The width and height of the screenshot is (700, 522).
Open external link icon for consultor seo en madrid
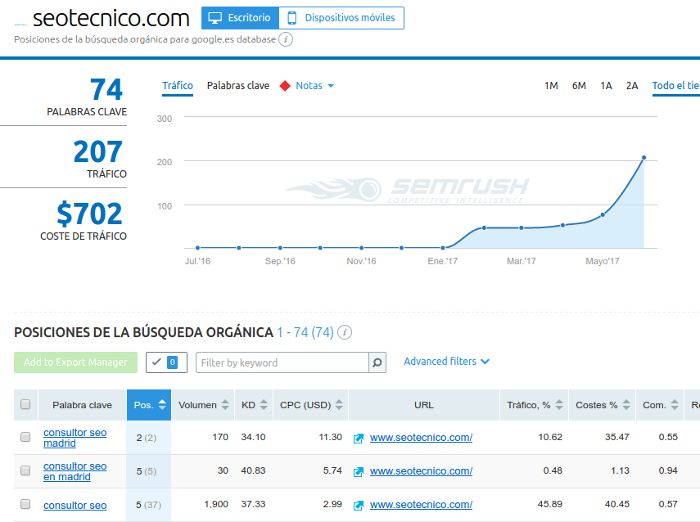[358, 472]
